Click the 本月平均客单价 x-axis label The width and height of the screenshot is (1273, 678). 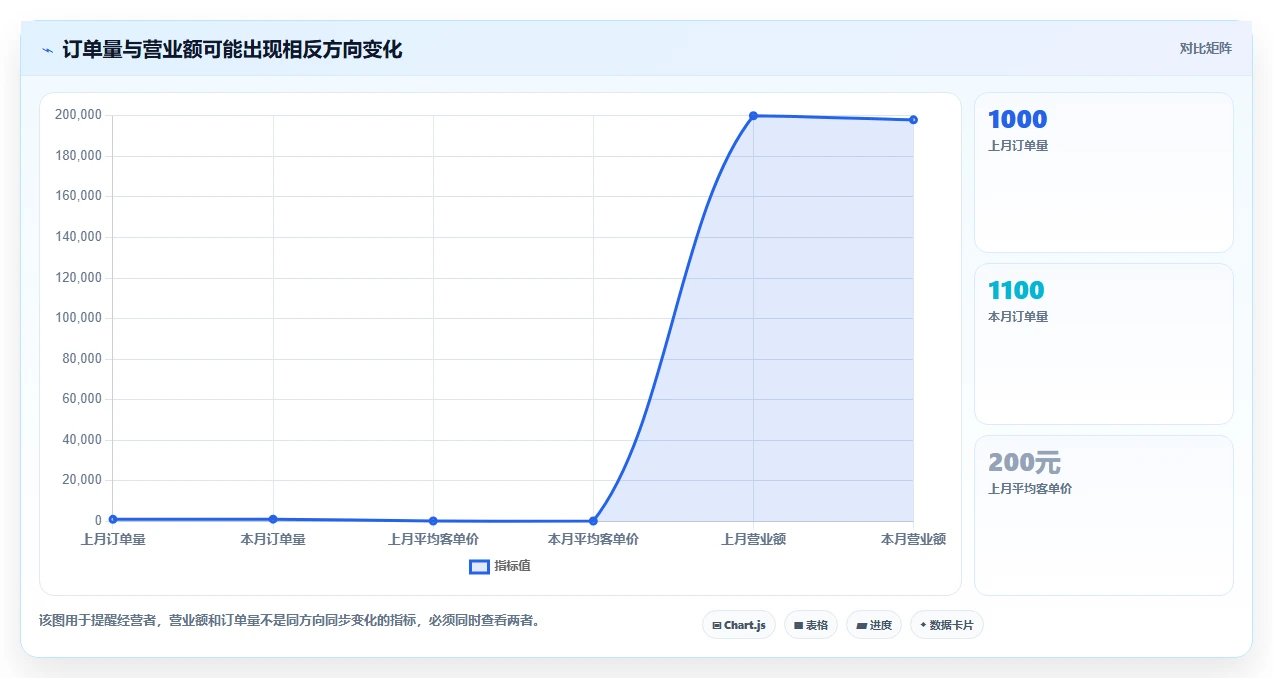(x=593, y=540)
